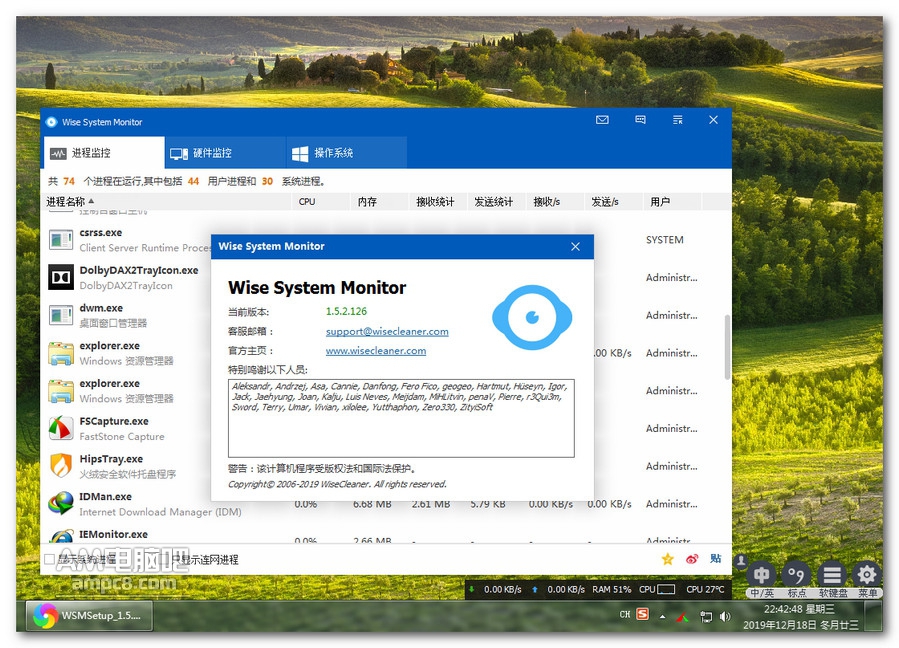This screenshot has height=648, width=899.
Task: Switch to the 操作系统 tab
Action: click(346, 153)
